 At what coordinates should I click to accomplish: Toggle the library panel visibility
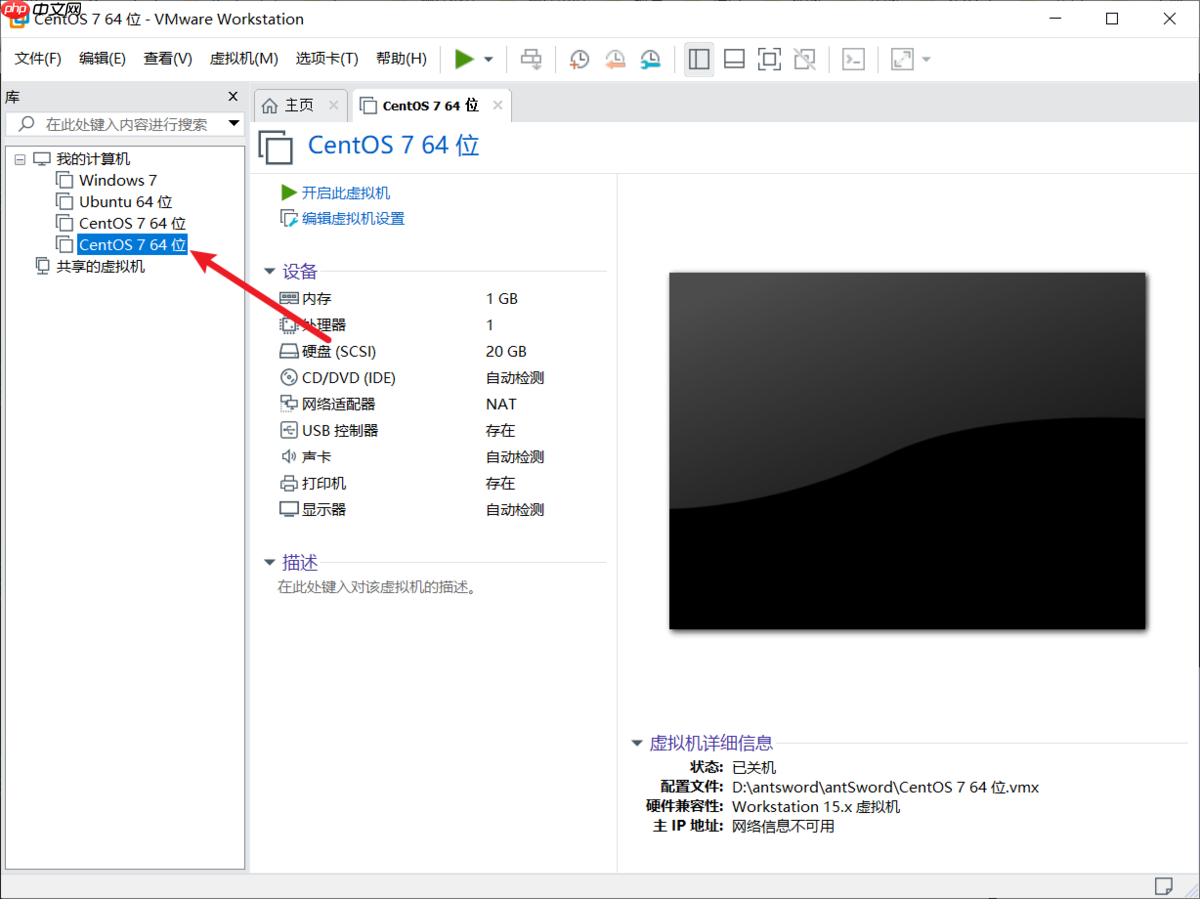click(698, 59)
